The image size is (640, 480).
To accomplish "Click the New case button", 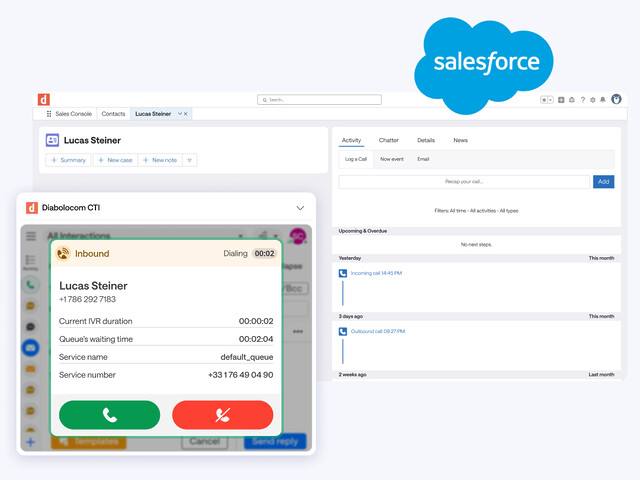I will click(115, 160).
